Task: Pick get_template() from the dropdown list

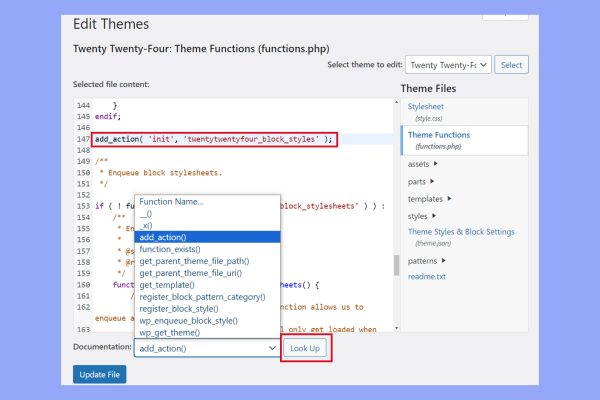Action: [167, 285]
